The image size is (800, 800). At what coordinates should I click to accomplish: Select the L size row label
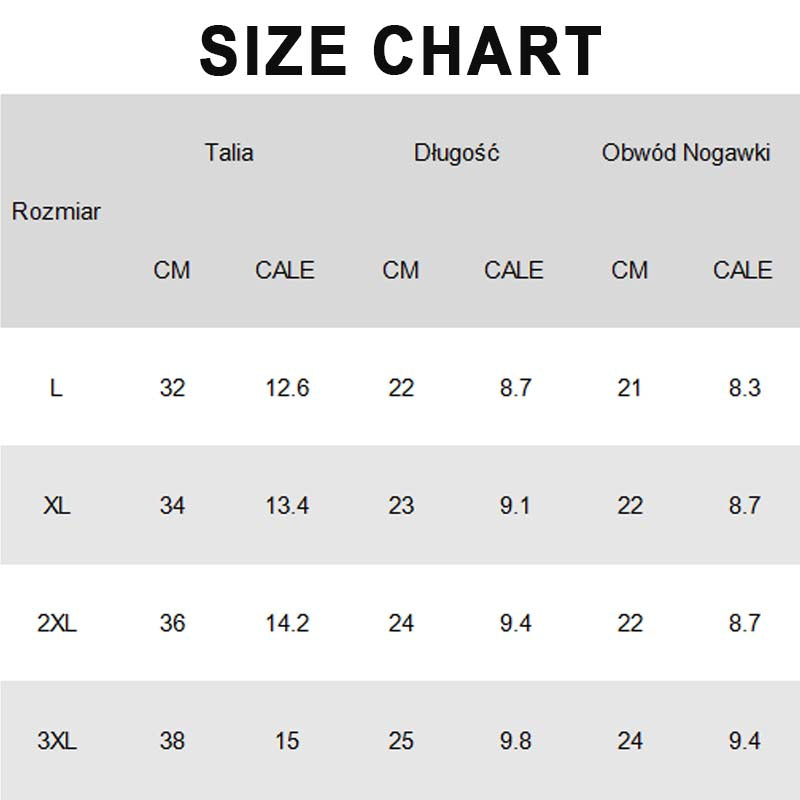(x=56, y=388)
